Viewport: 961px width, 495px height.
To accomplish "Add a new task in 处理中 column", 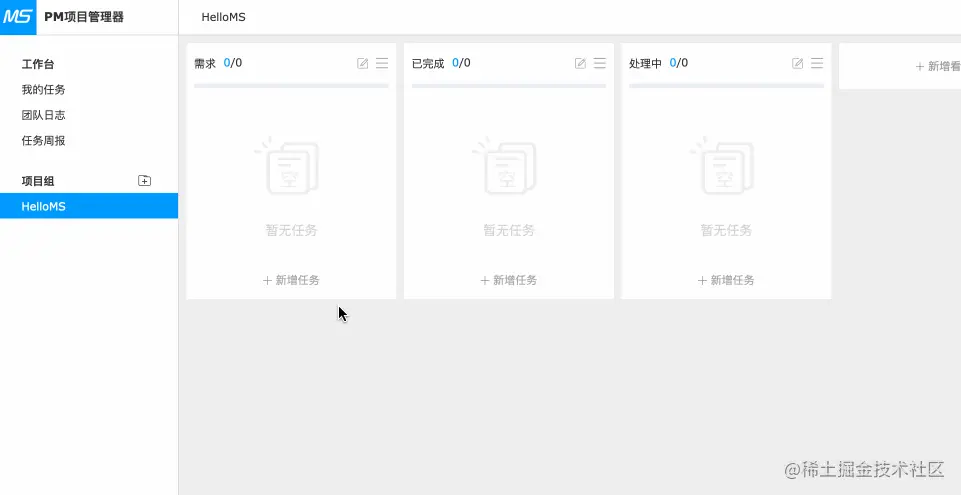I will pyautogui.click(x=726, y=280).
